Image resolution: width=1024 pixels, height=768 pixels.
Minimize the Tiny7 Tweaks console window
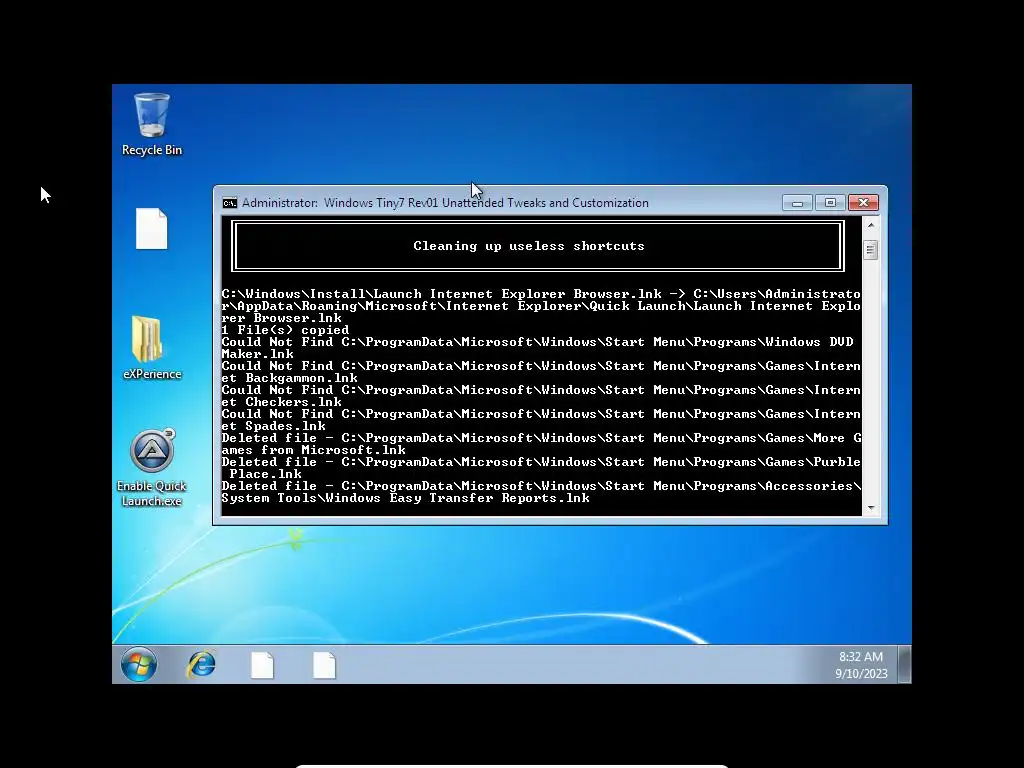click(x=797, y=203)
